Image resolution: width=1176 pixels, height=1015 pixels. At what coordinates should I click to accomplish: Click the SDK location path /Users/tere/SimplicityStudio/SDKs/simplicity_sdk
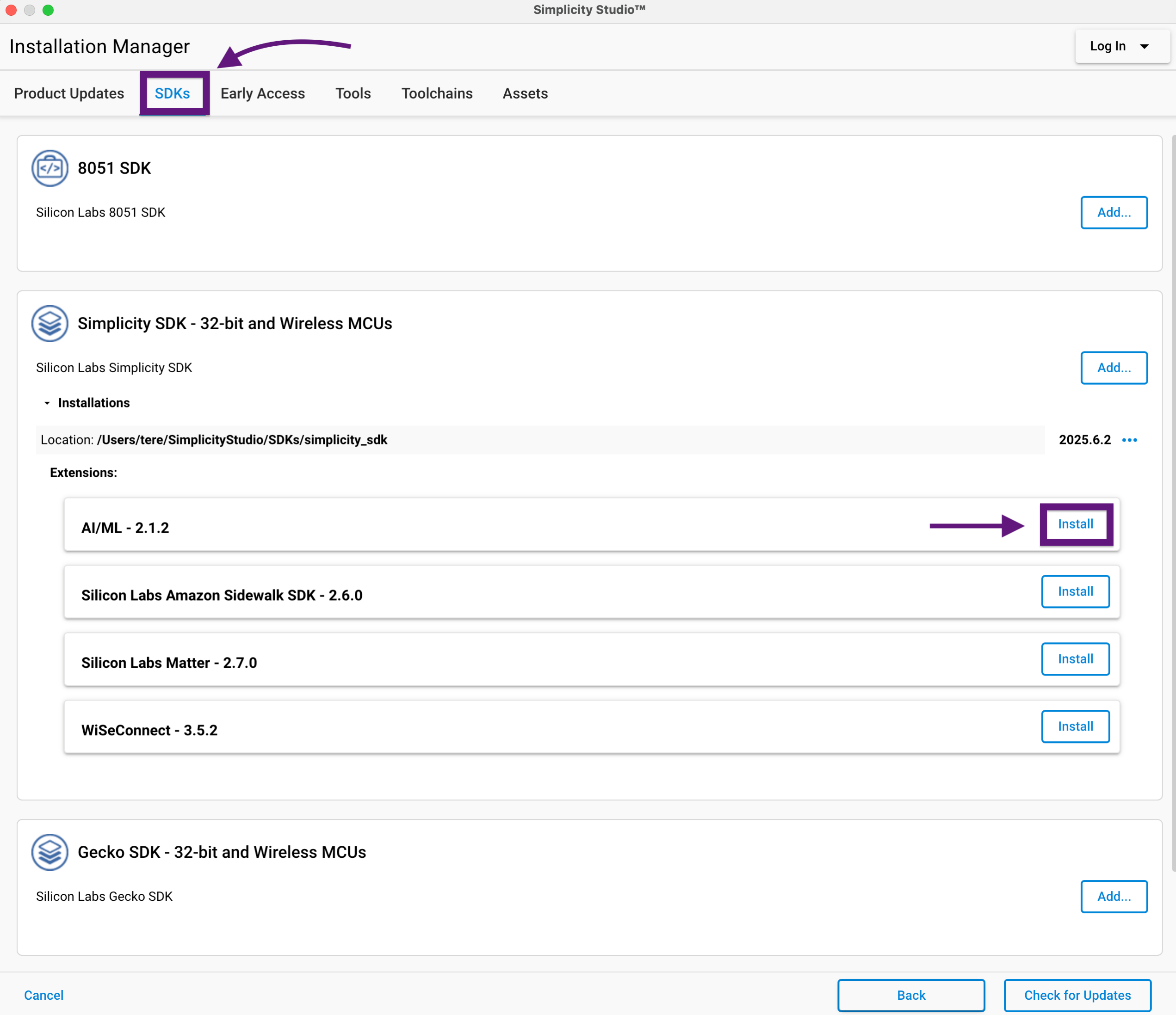tap(242, 440)
